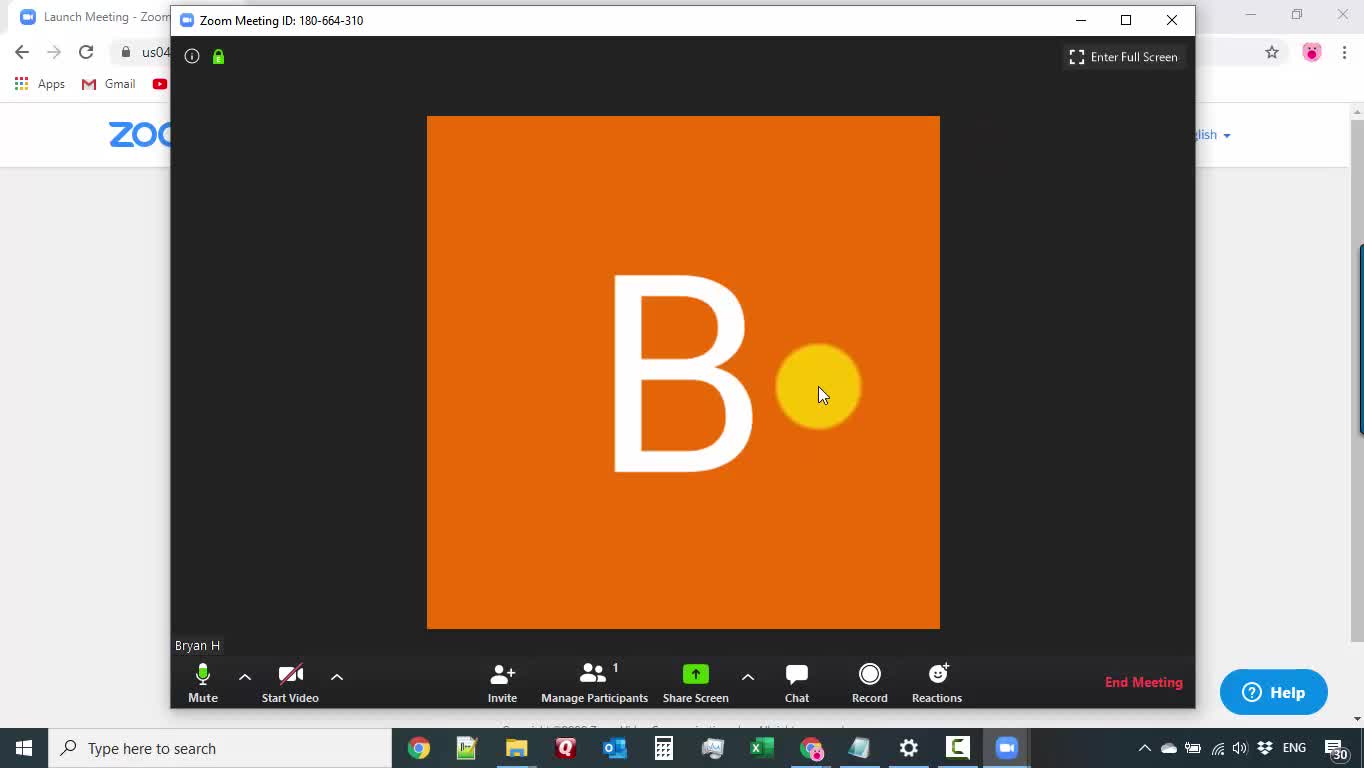Image resolution: width=1364 pixels, height=768 pixels.
Task: Open Gmail bookmark in bookmarks bar
Action: coord(109,84)
